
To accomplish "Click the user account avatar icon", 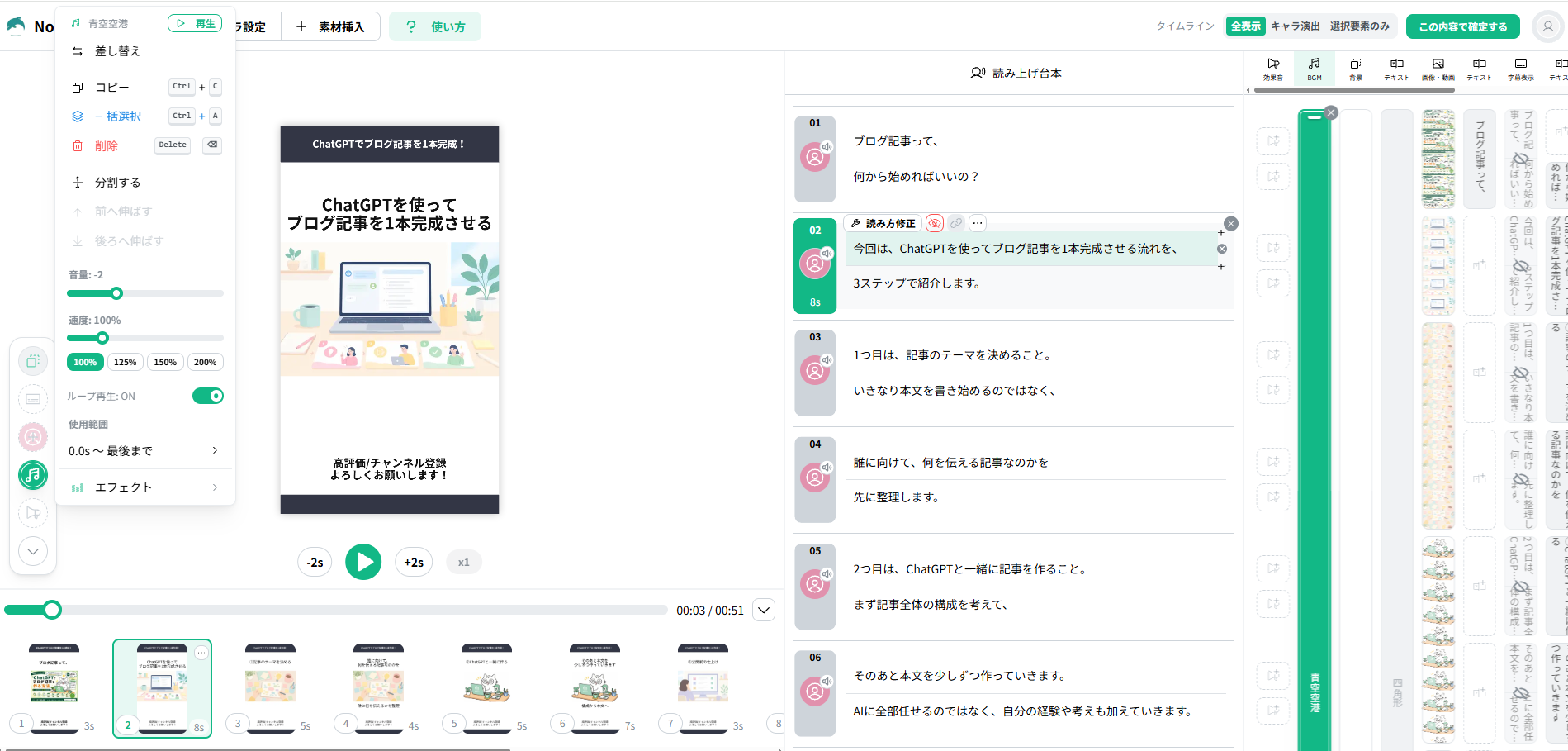I will point(1547,26).
